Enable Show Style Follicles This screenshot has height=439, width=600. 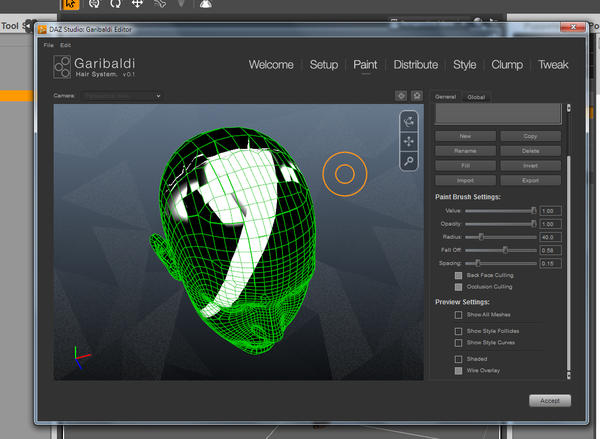coord(458,331)
